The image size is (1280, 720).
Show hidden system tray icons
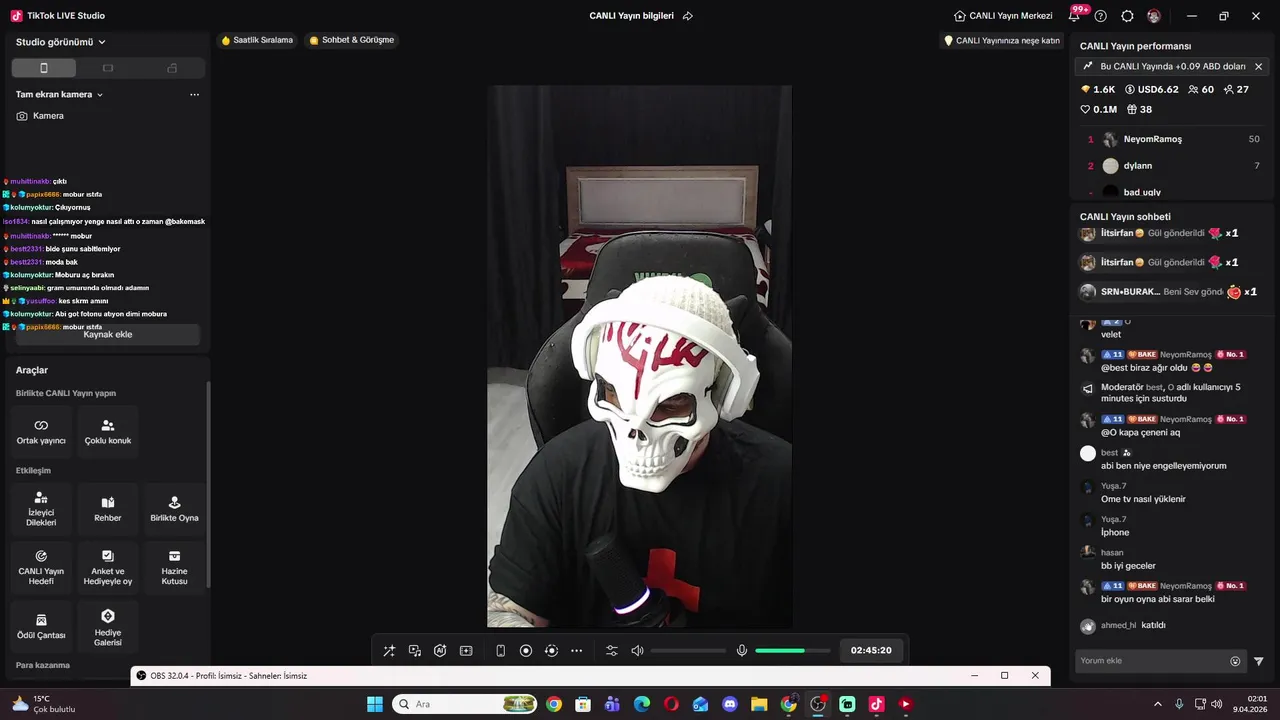(1158, 704)
